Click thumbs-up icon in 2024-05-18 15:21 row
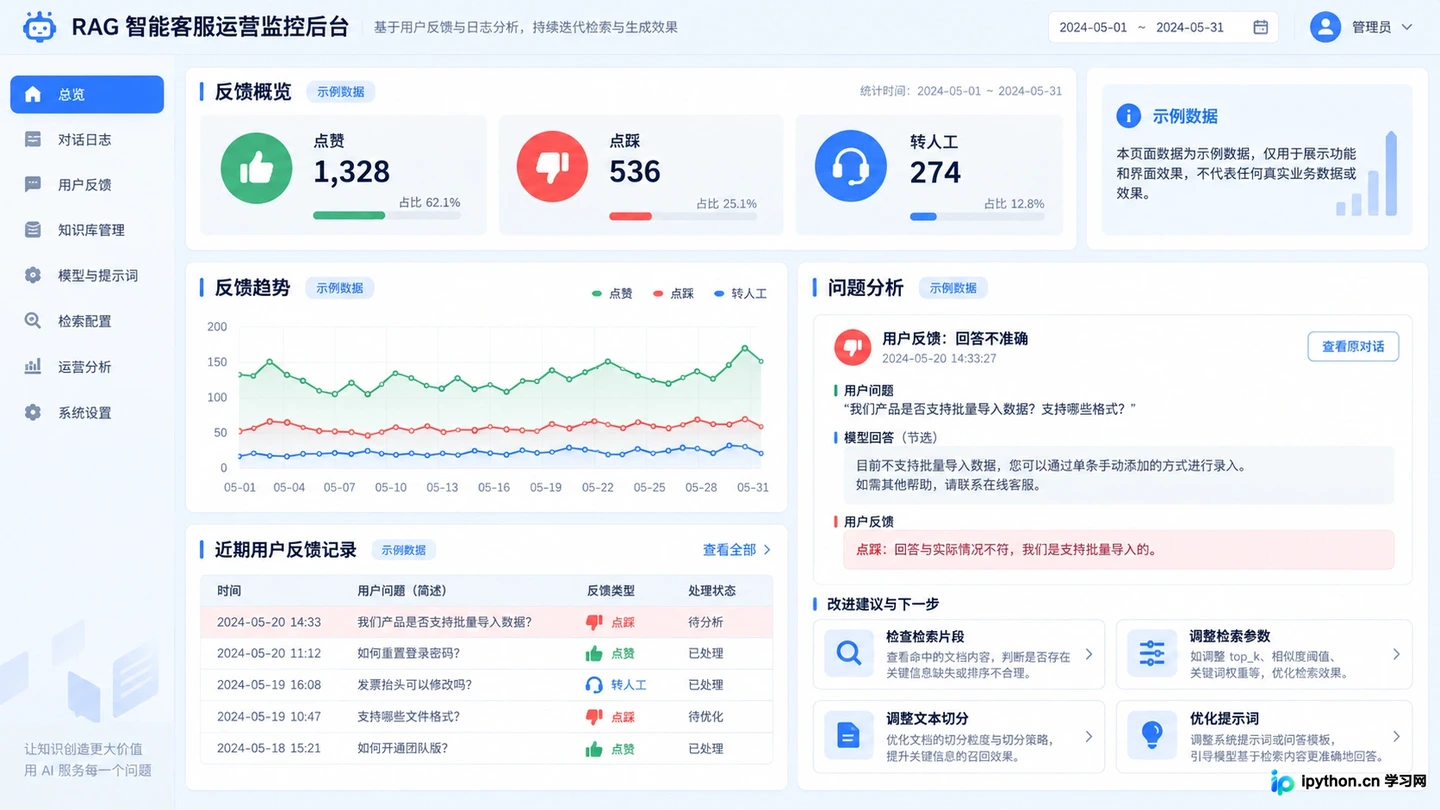The width and height of the screenshot is (1440, 810). [x=594, y=748]
